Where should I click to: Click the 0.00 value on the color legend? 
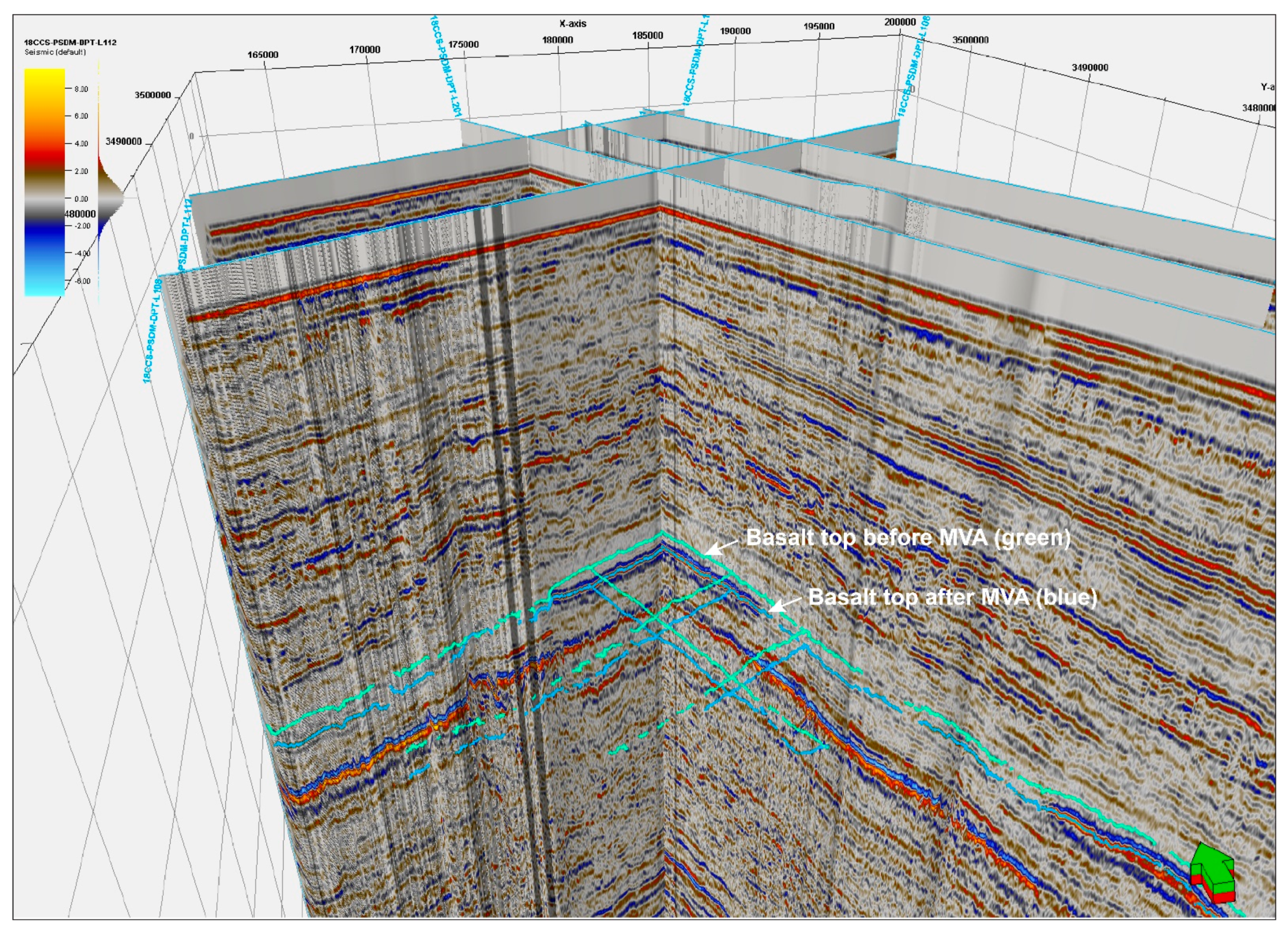tap(81, 199)
